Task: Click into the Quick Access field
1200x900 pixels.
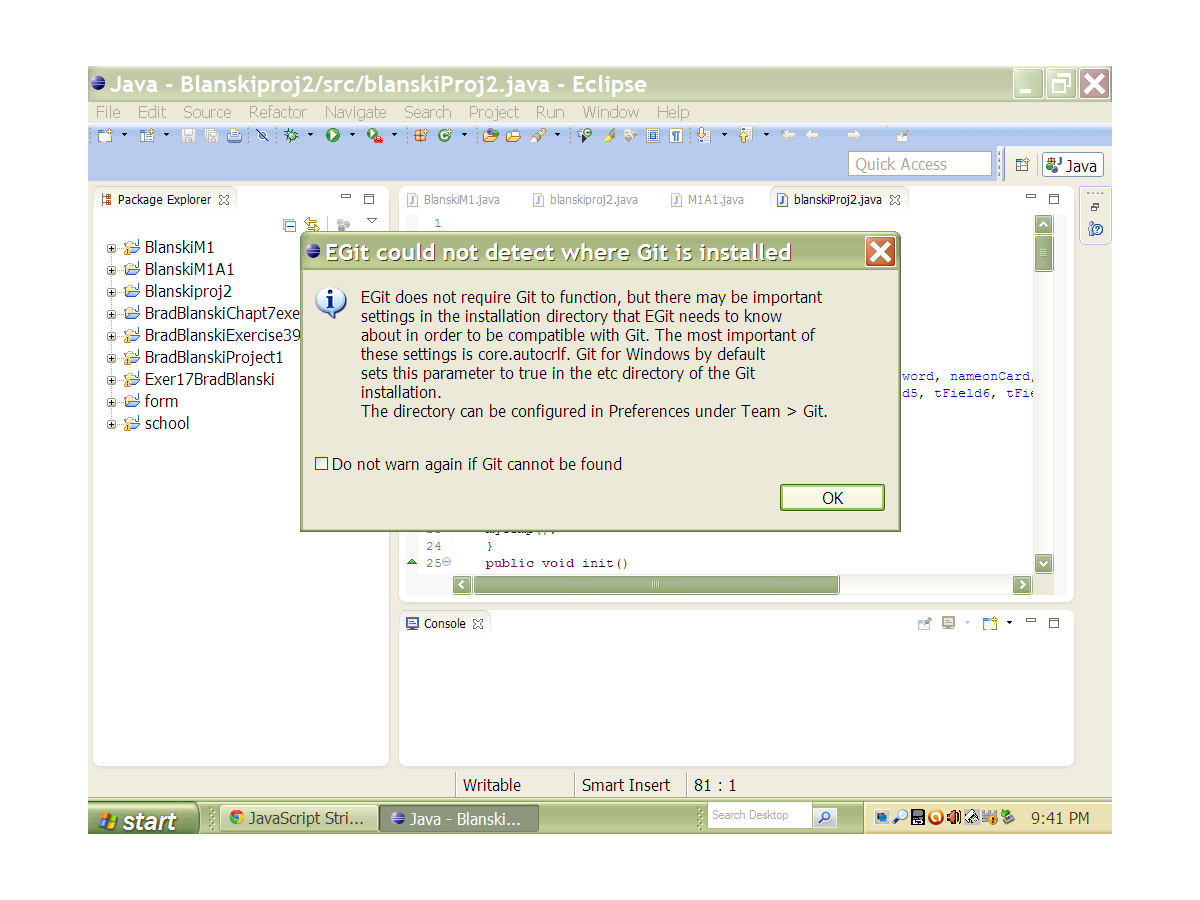Action: click(920, 165)
